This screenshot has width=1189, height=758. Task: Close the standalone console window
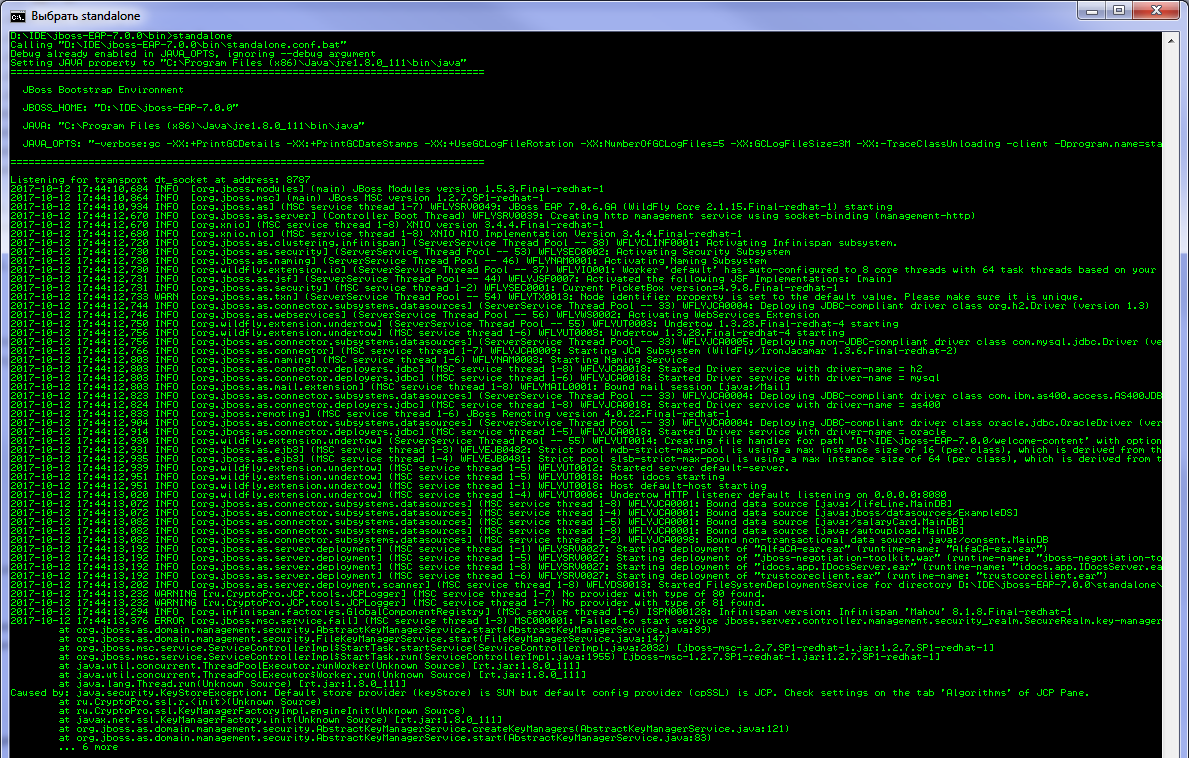1156,11
